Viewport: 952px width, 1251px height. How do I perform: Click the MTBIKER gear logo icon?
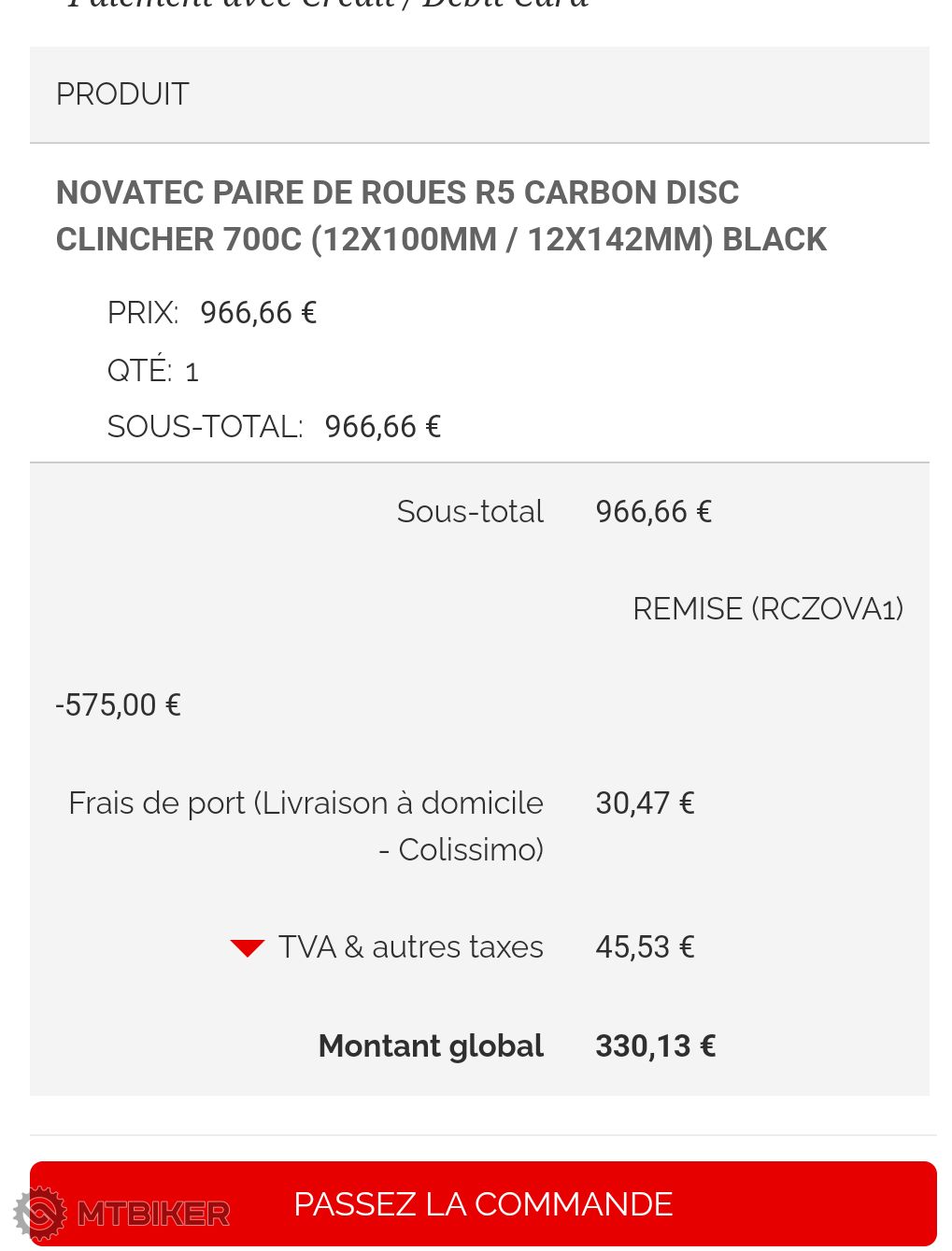tap(40, 1213)
